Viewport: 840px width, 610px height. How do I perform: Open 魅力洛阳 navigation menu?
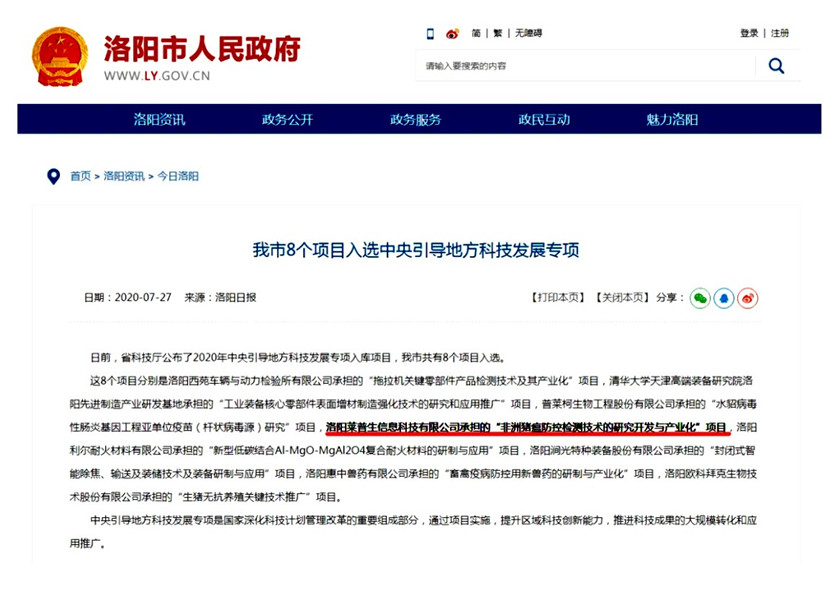[x=672, y=119]
